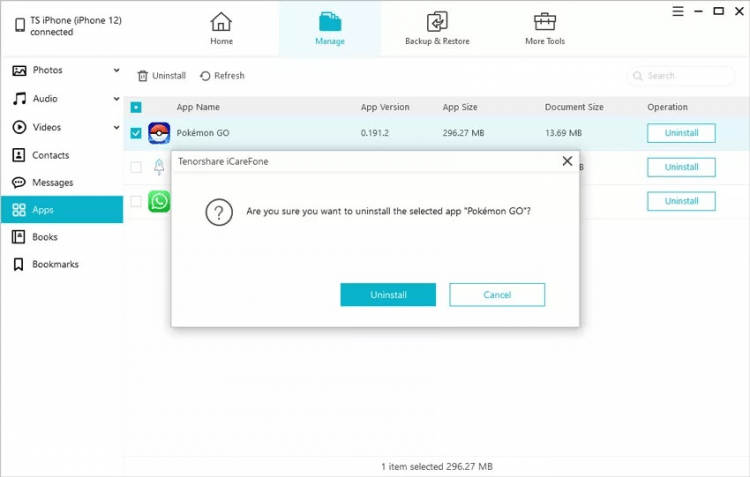Click the app size 296.27 MB cell

click(x=463, y=133)
